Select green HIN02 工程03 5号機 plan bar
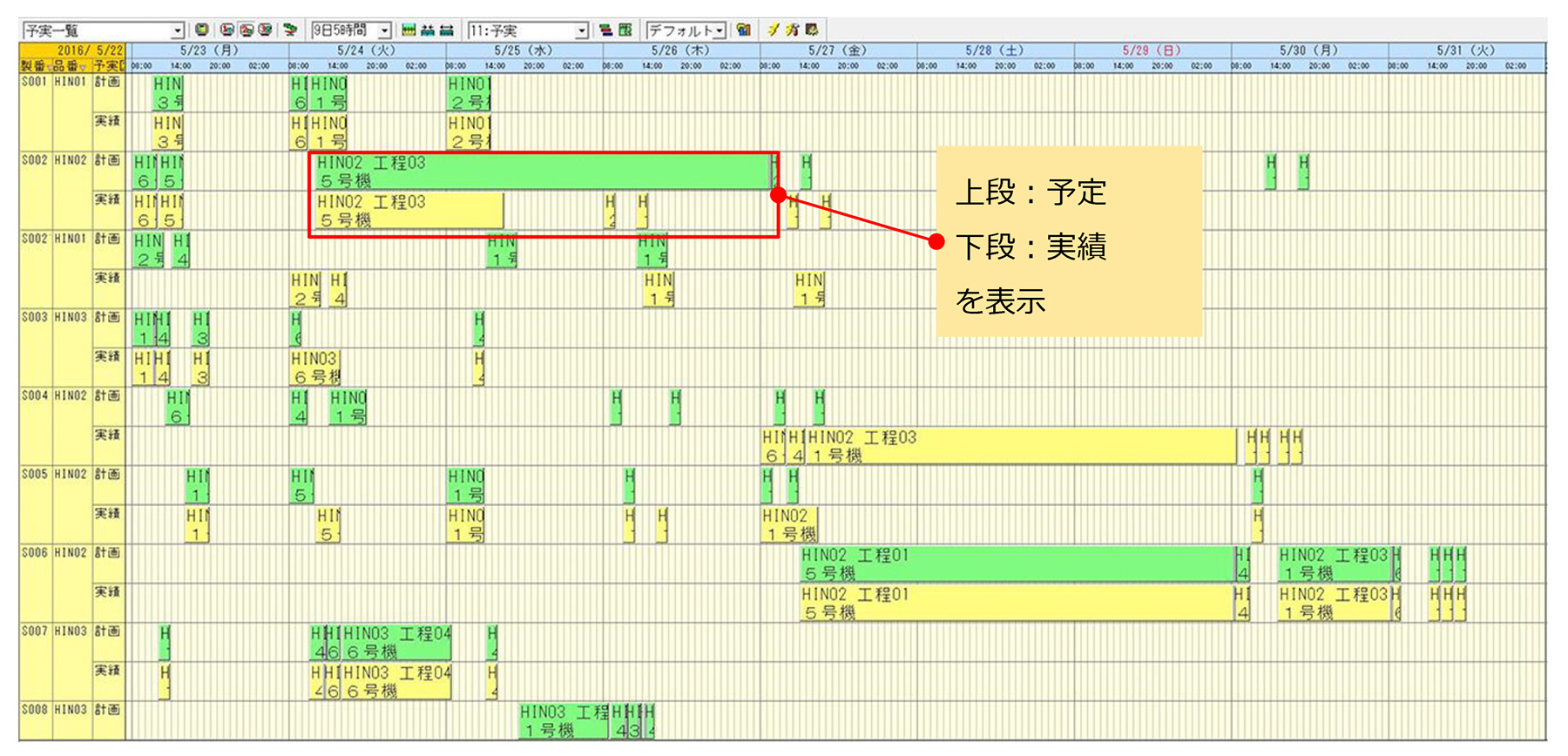This screenshot has height=756, width=1568. coord(541,172)
